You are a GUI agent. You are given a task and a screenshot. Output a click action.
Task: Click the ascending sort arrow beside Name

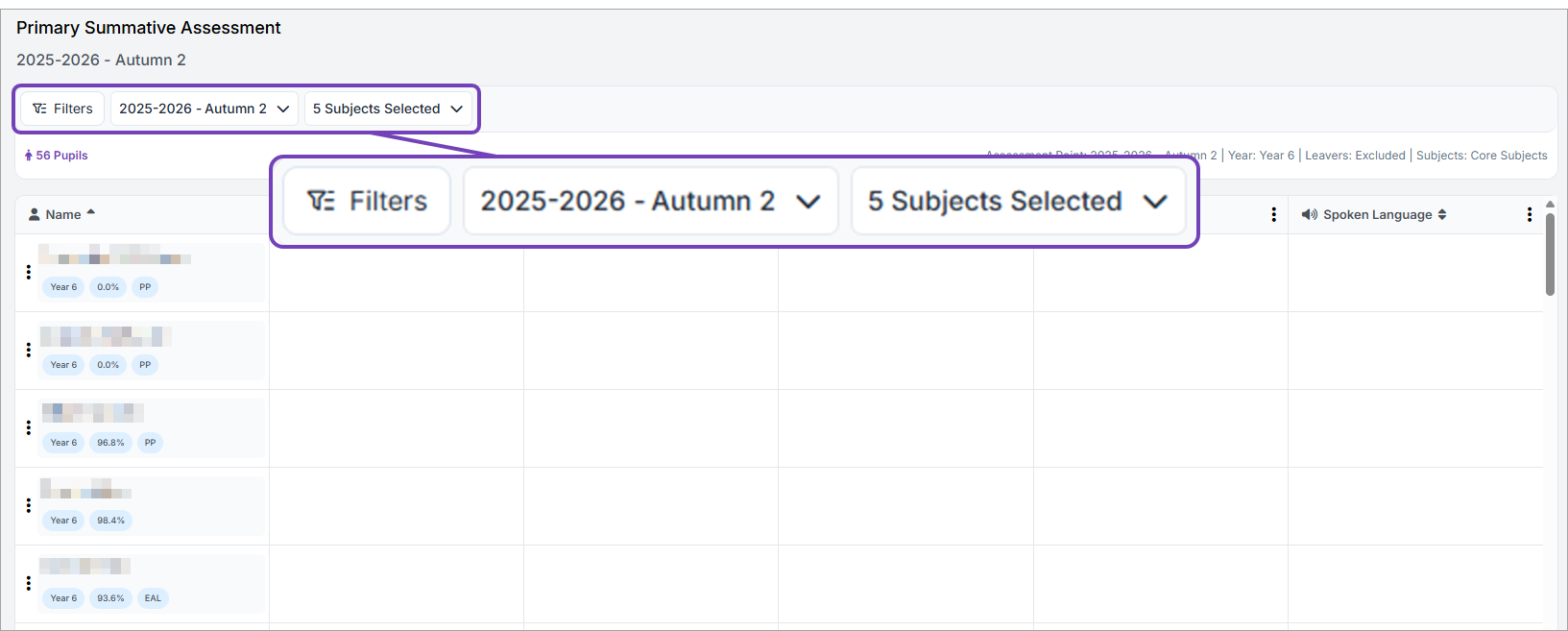coord(91,212)
